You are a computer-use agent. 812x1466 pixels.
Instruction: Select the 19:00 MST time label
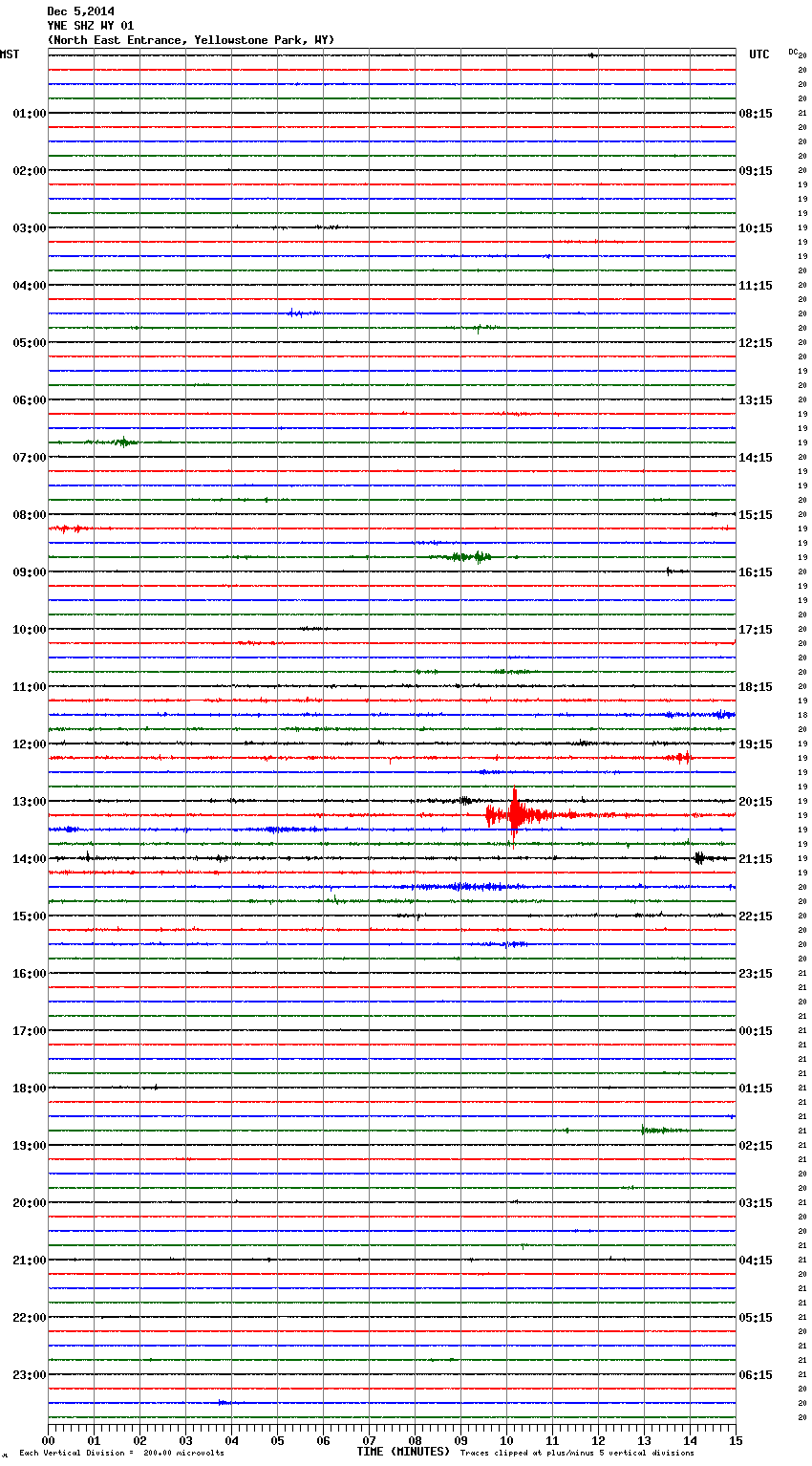pyautogui.click(x=29, y=1146)
